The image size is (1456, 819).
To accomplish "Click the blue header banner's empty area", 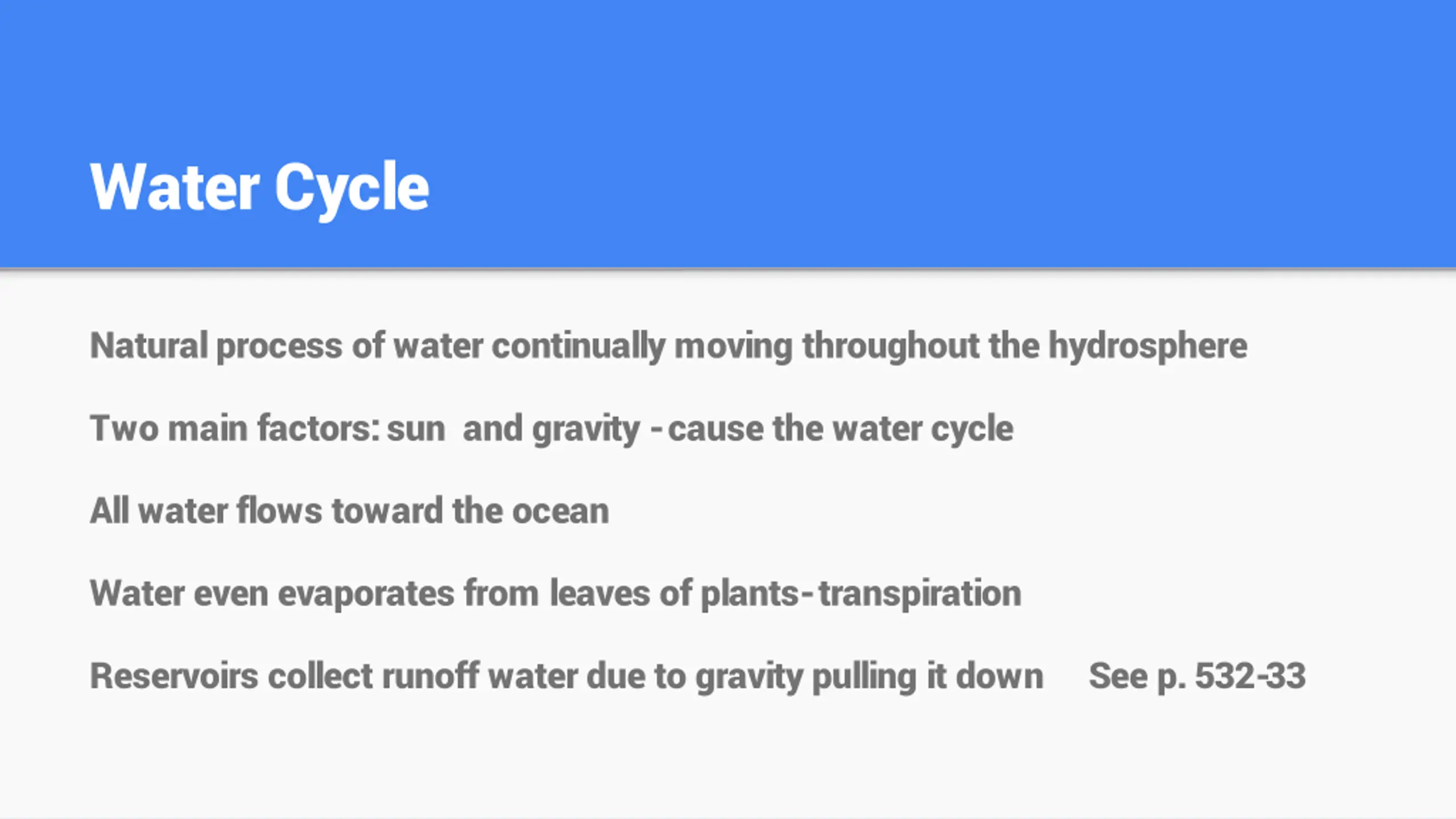I will pos(910,114).
